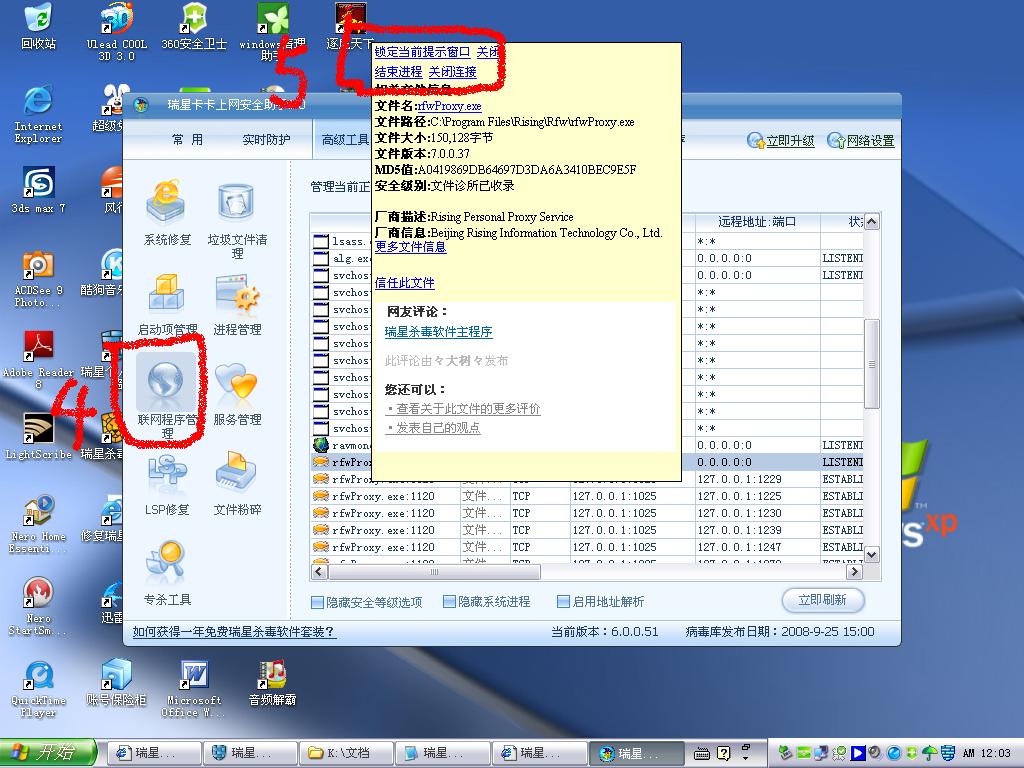Click the 立即升级 update icon link
The width and height of the screenshot is (1024, 768).
pyautogui.click(x=781, y=140)
